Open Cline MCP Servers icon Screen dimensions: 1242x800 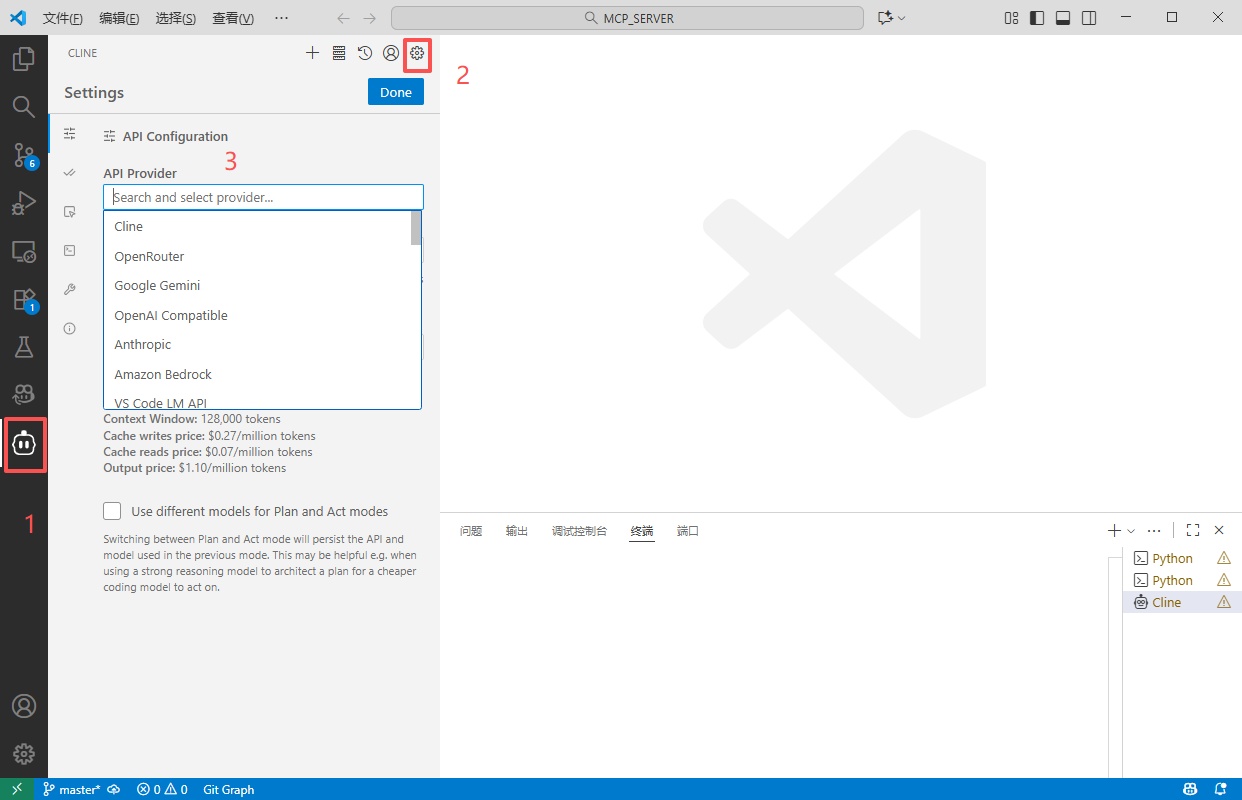pyautogui.click(x=339, y=53)
